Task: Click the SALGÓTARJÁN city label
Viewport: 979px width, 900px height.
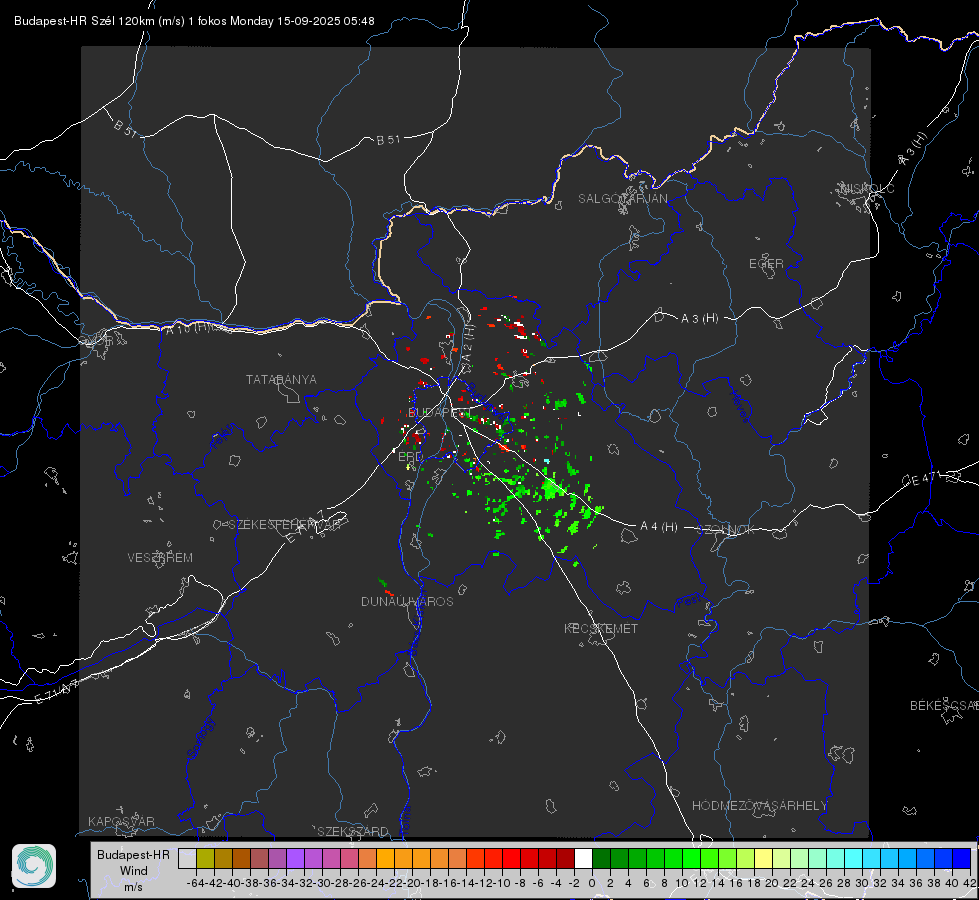Action: pos(622,199)
